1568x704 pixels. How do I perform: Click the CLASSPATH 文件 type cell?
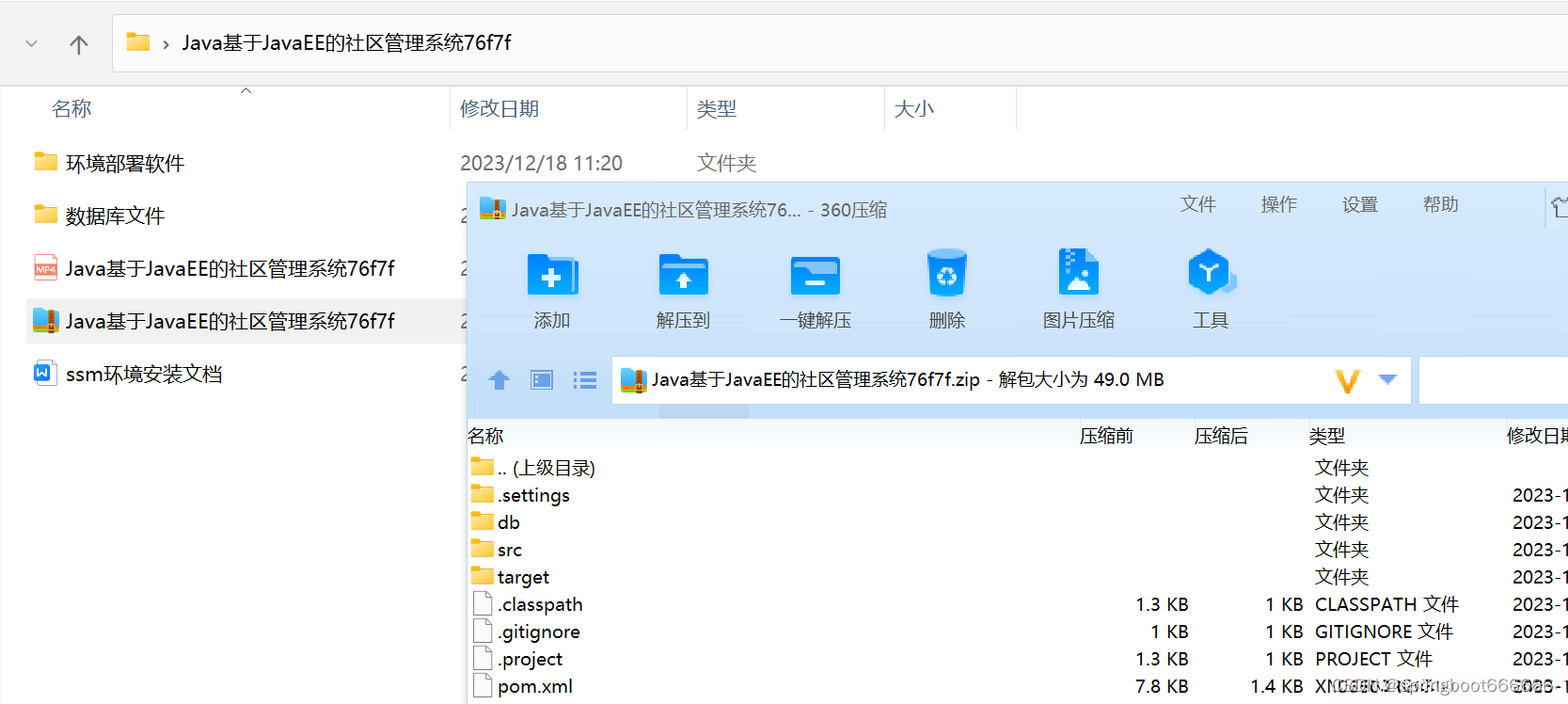[x=1386, y=604]
